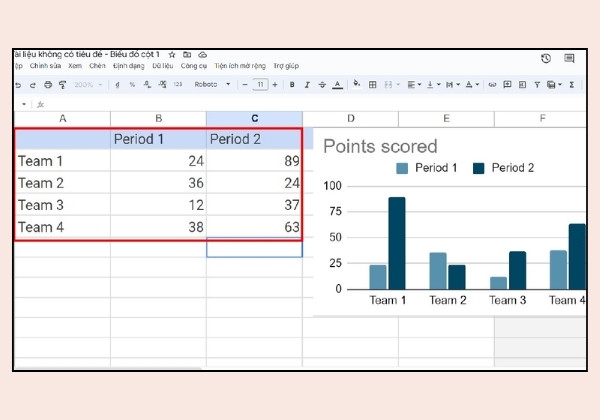Select the Paint format tool
Viewport: 600px width, 420px height.
(x=62, y=85)
